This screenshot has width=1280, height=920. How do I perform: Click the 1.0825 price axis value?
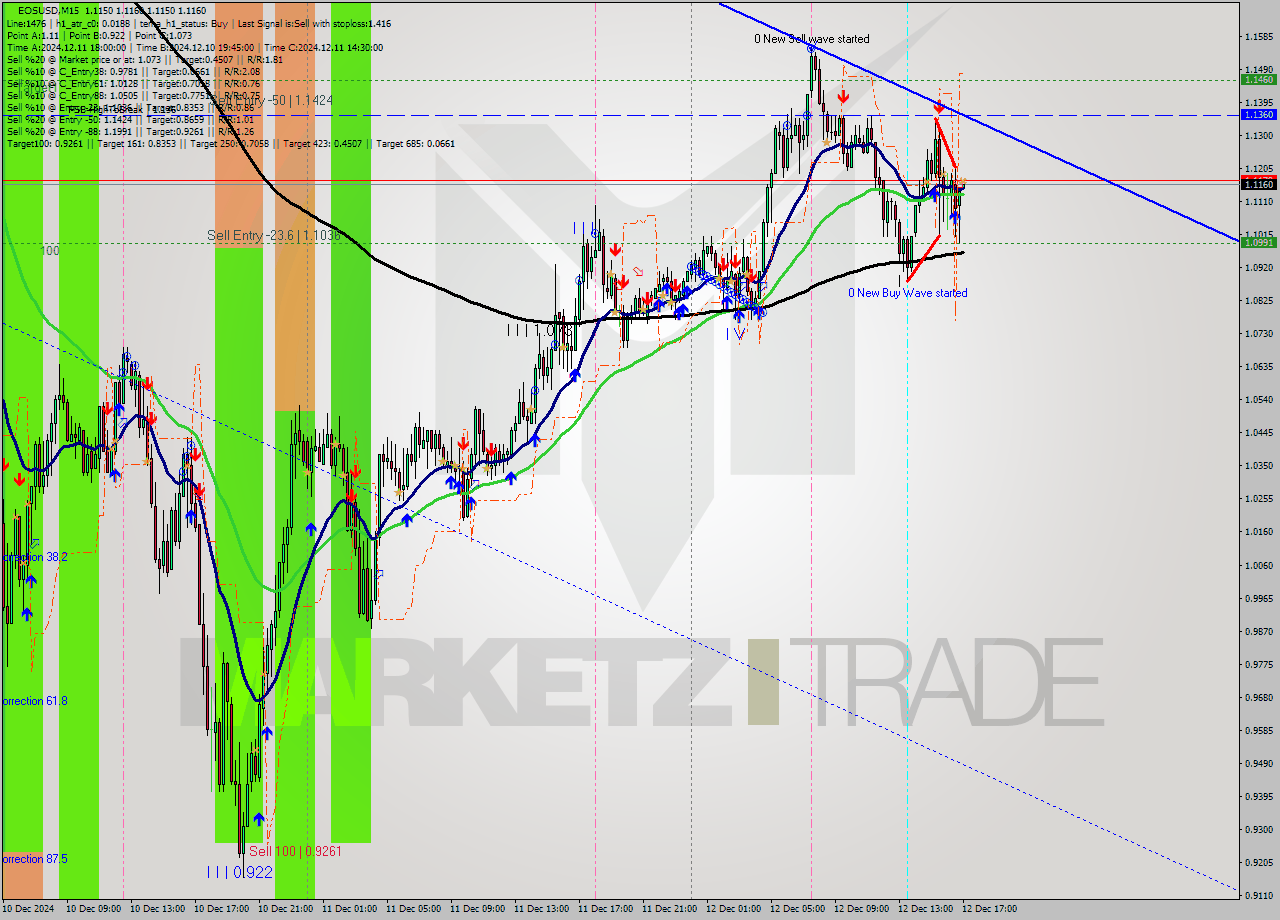point(1258,300)
